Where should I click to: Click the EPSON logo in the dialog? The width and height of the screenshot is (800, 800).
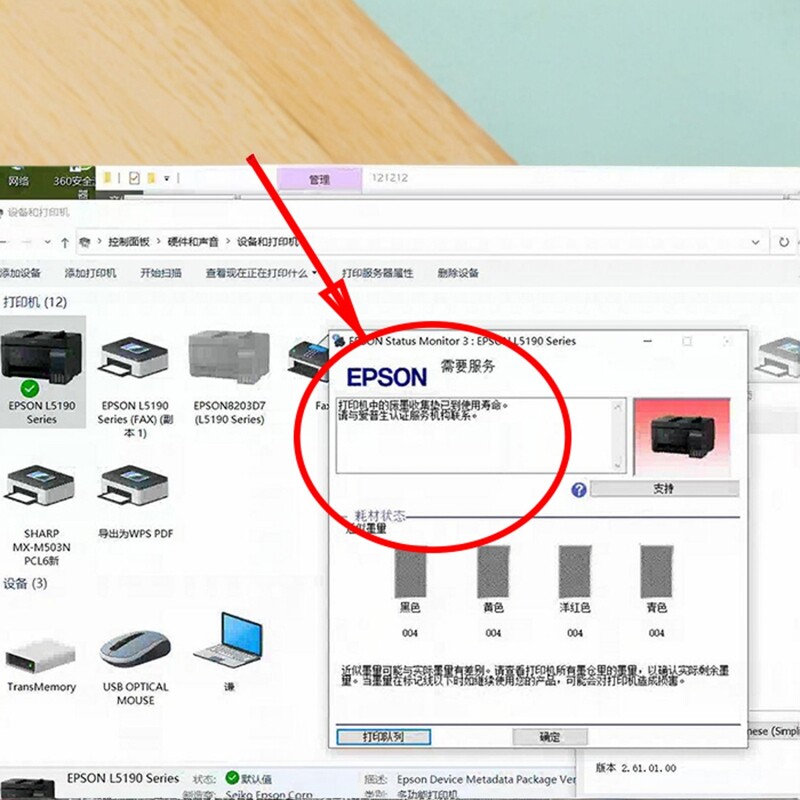pos(387,378)
